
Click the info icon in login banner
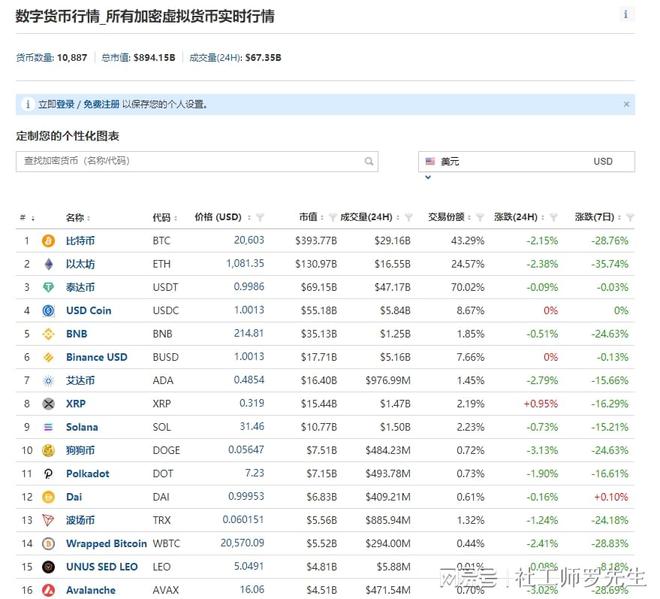coord(28,104)
